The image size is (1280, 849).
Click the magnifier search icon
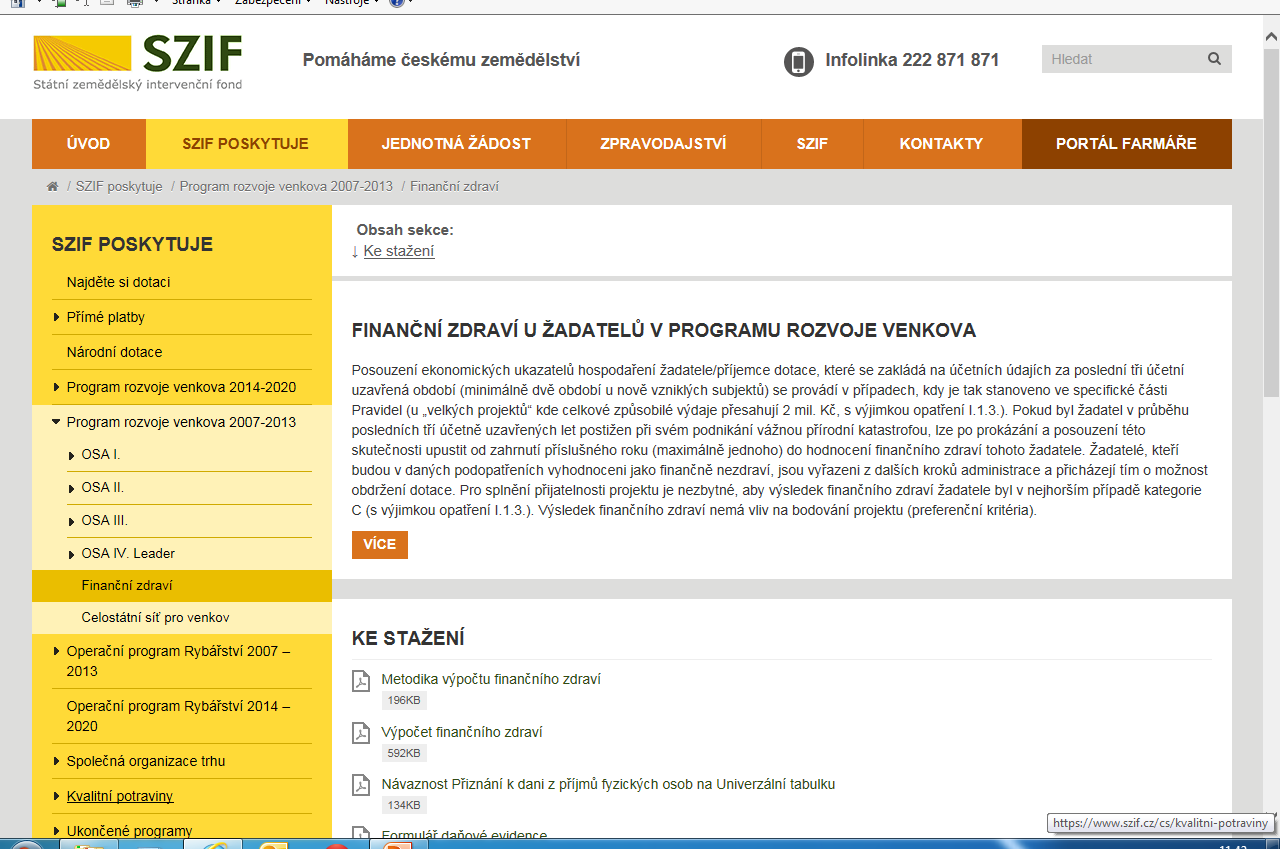[1214, 59]
